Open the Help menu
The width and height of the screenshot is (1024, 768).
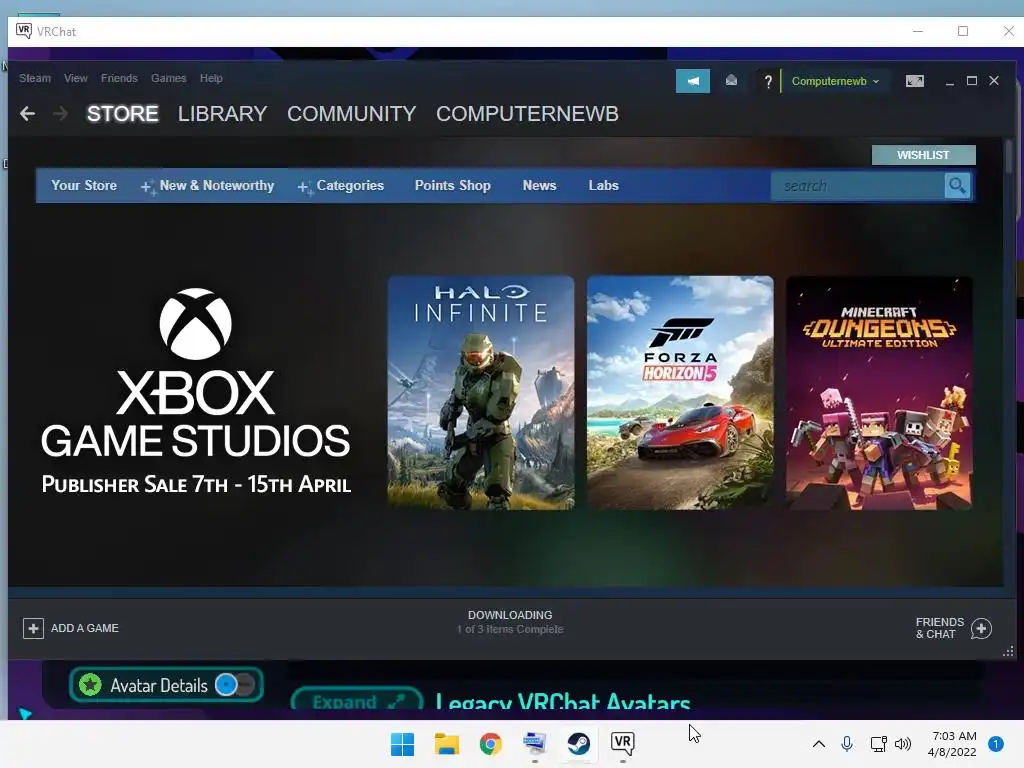pyautogui.click(x=211, y=78)
